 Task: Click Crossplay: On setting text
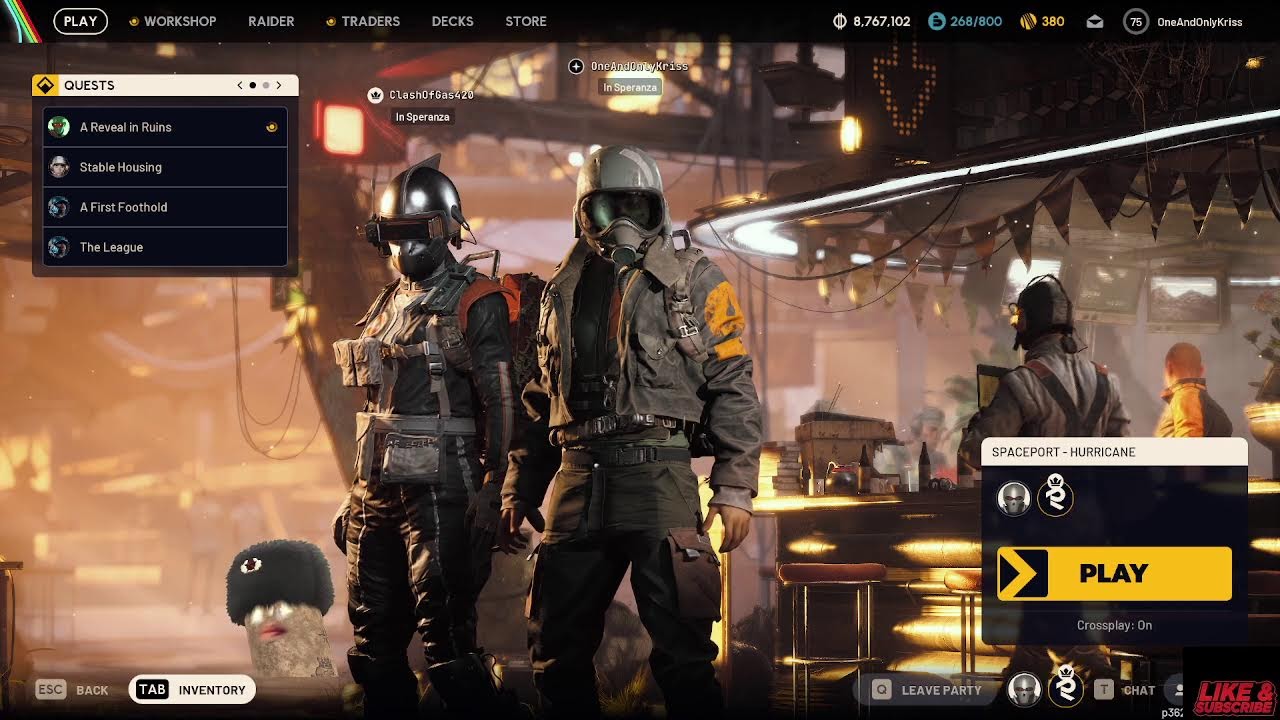(1114, 625)
